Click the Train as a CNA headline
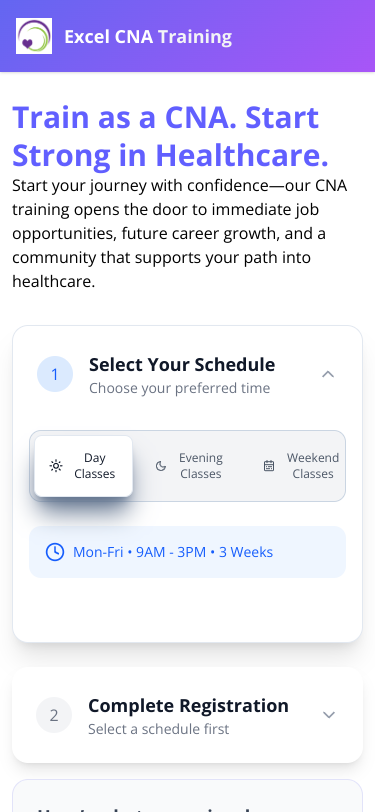Image resolution: width=375 pixels, height=812 pixels. [x=170, y=136]
